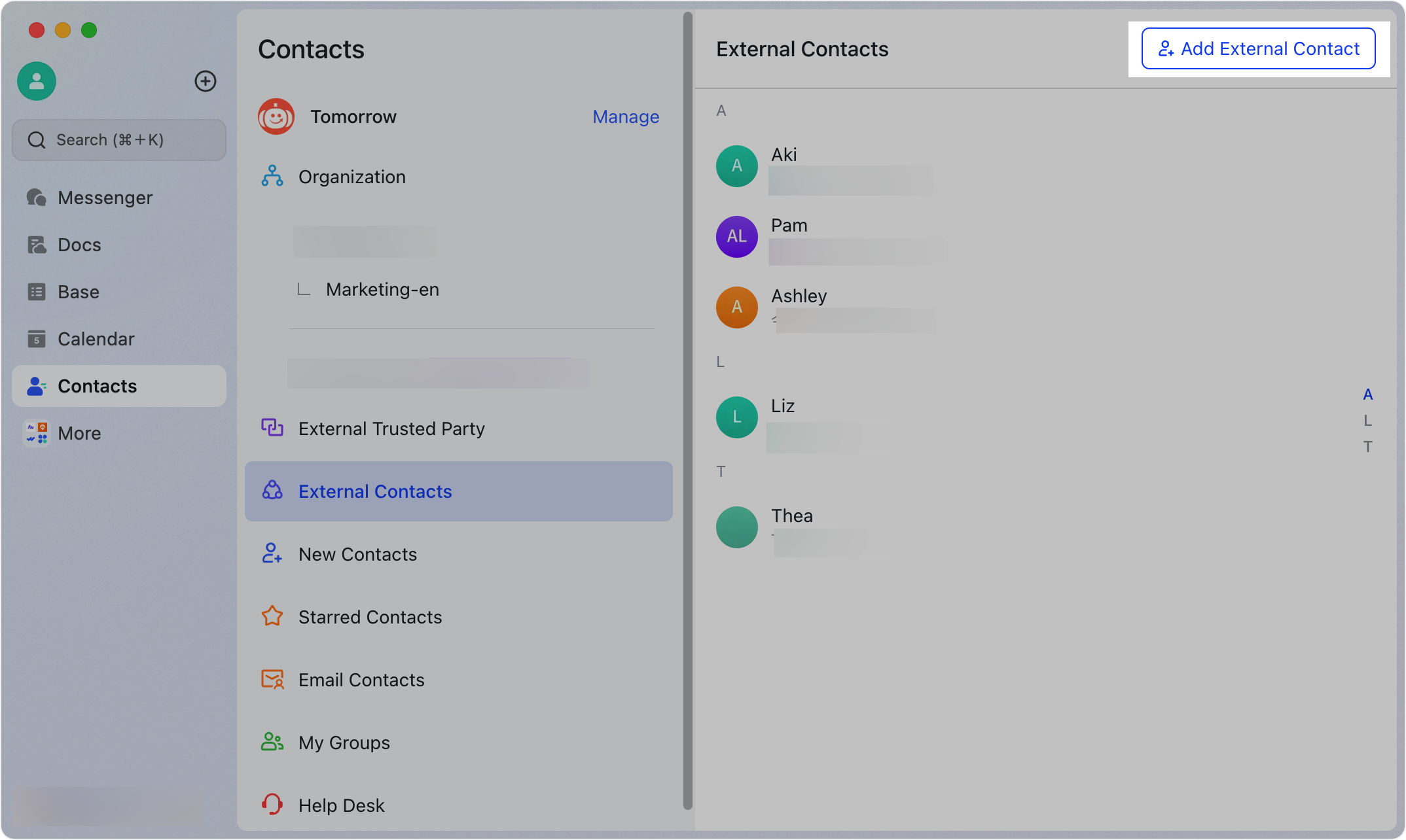The height and width of the screenshot is (840, 1406).
Task: Click your profile avatar top-left
Action: click(x=36, y=81)
